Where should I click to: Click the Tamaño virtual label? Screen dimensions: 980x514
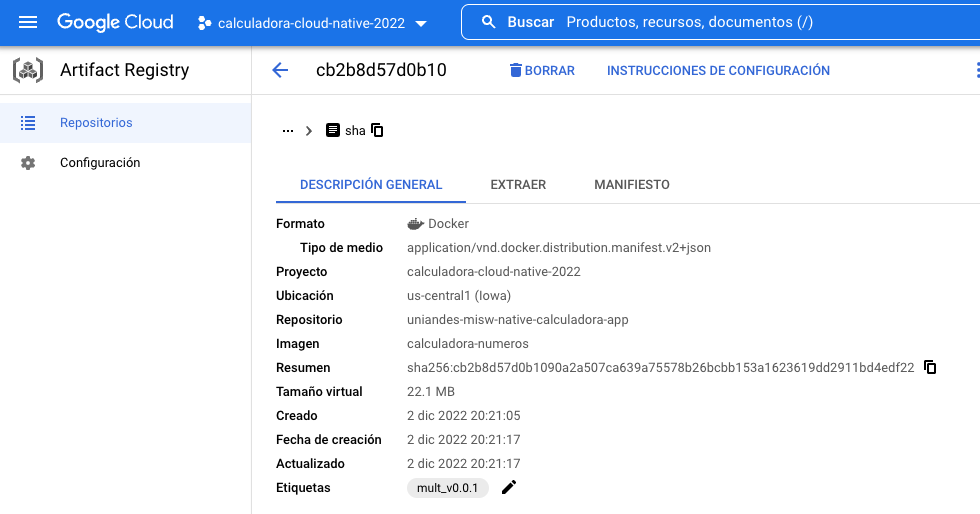click(319, 391)
